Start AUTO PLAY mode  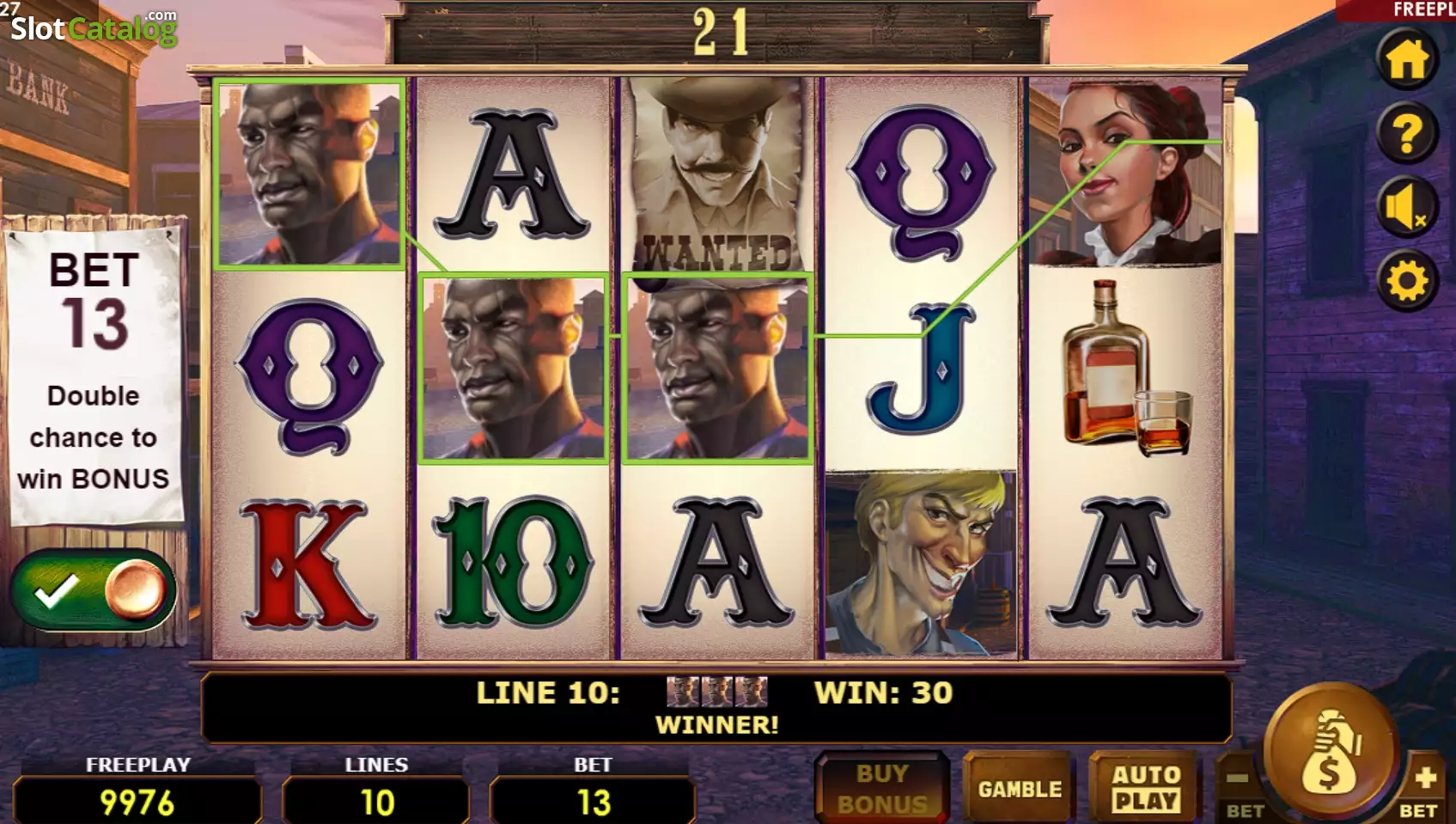point(1146,788)
